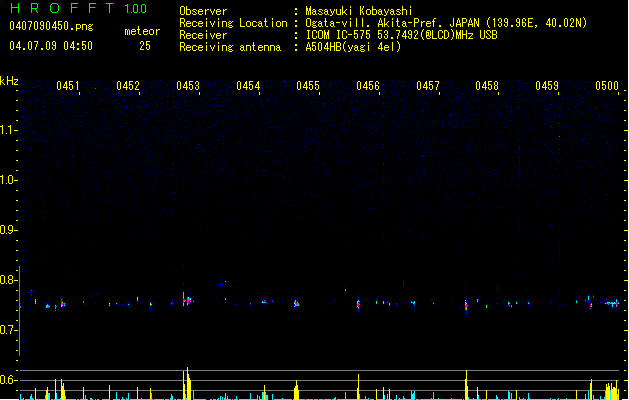
Task: Click the Observer label
Action: coord(203,11)
